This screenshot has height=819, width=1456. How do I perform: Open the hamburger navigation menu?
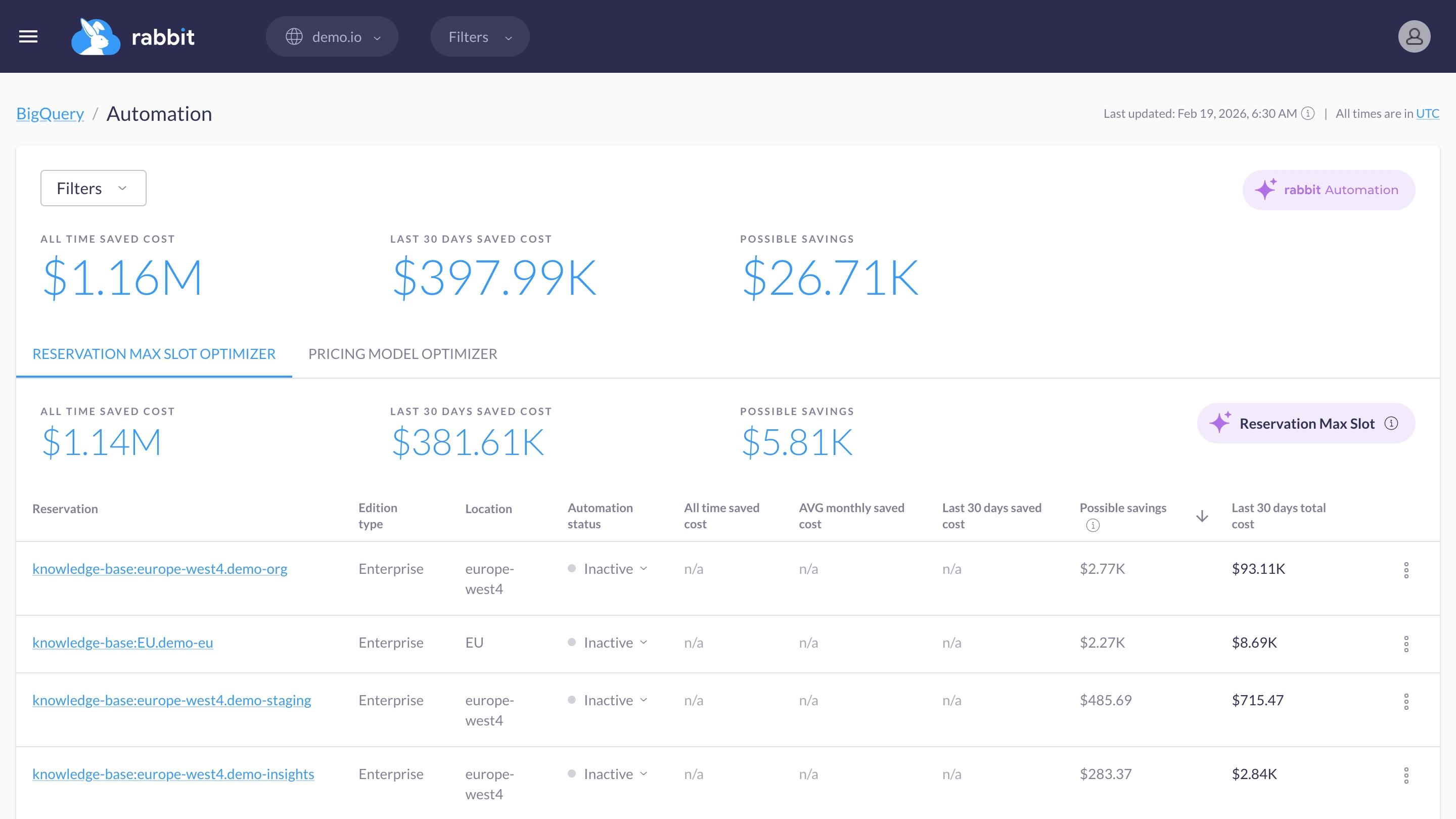click(x=28, y=36)
